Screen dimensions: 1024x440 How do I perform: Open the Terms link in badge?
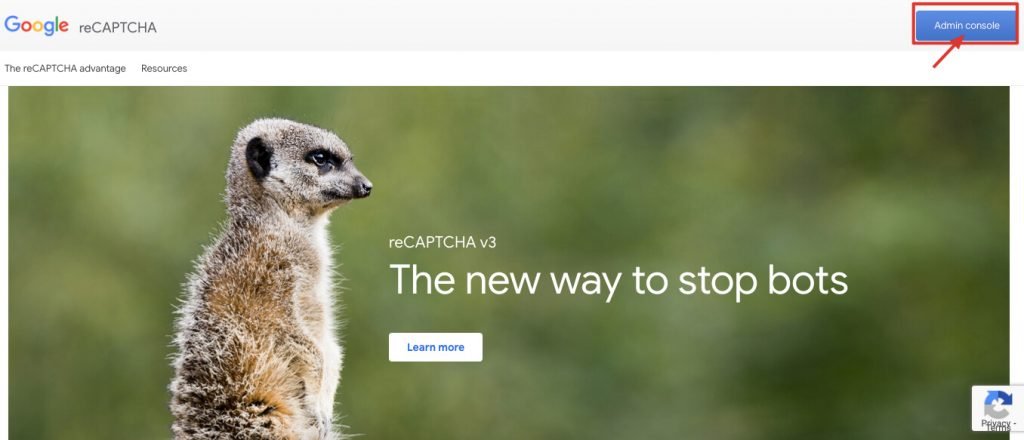click(x=999, y=428)
